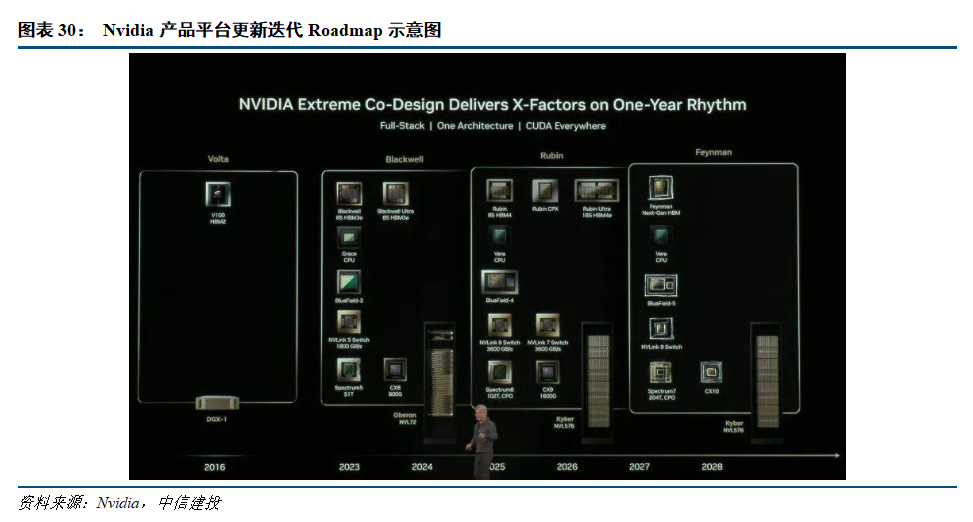This screenshot has width=973, height=522.
Task: Click the 2027 timeline year
Action: click(639, 467)
